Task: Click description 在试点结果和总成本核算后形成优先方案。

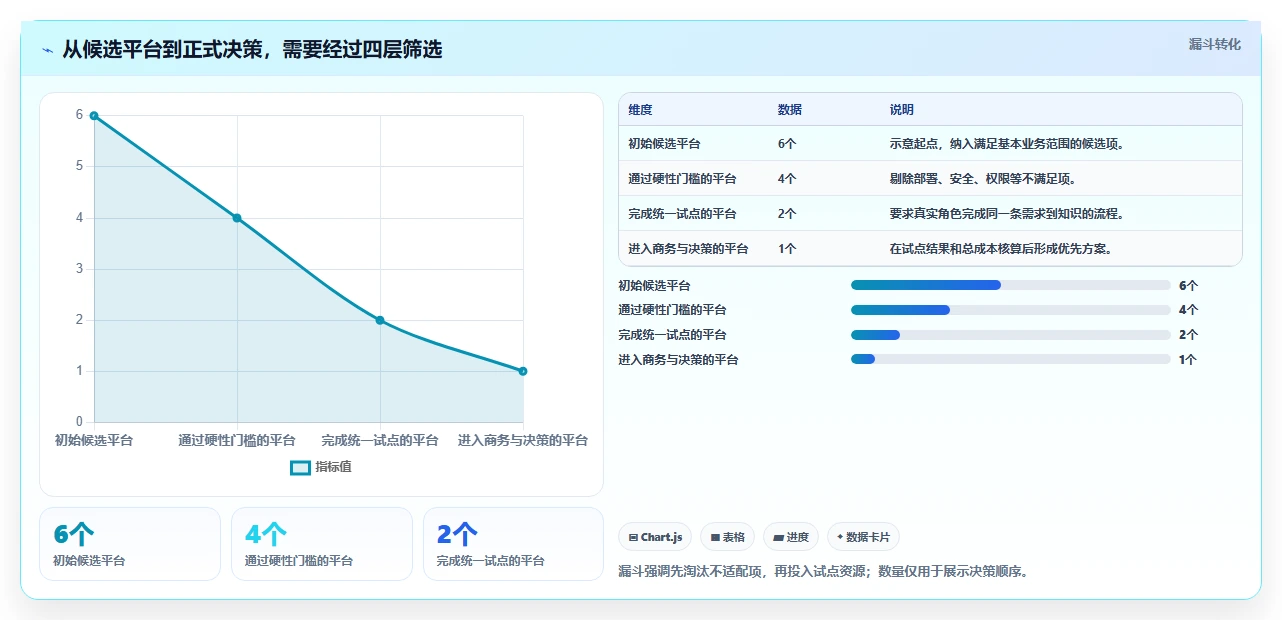Action: coord(1003,249)
